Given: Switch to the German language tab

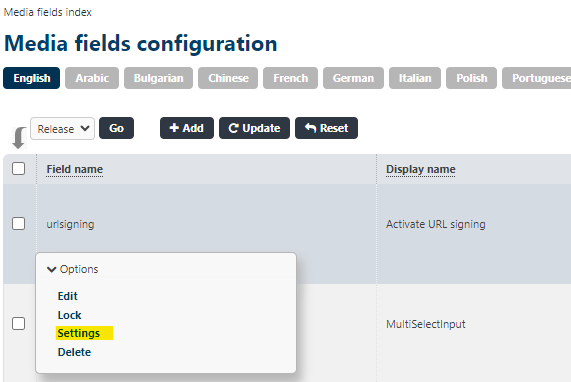Looking at the screenshot, I should click(x=353, y=78).
